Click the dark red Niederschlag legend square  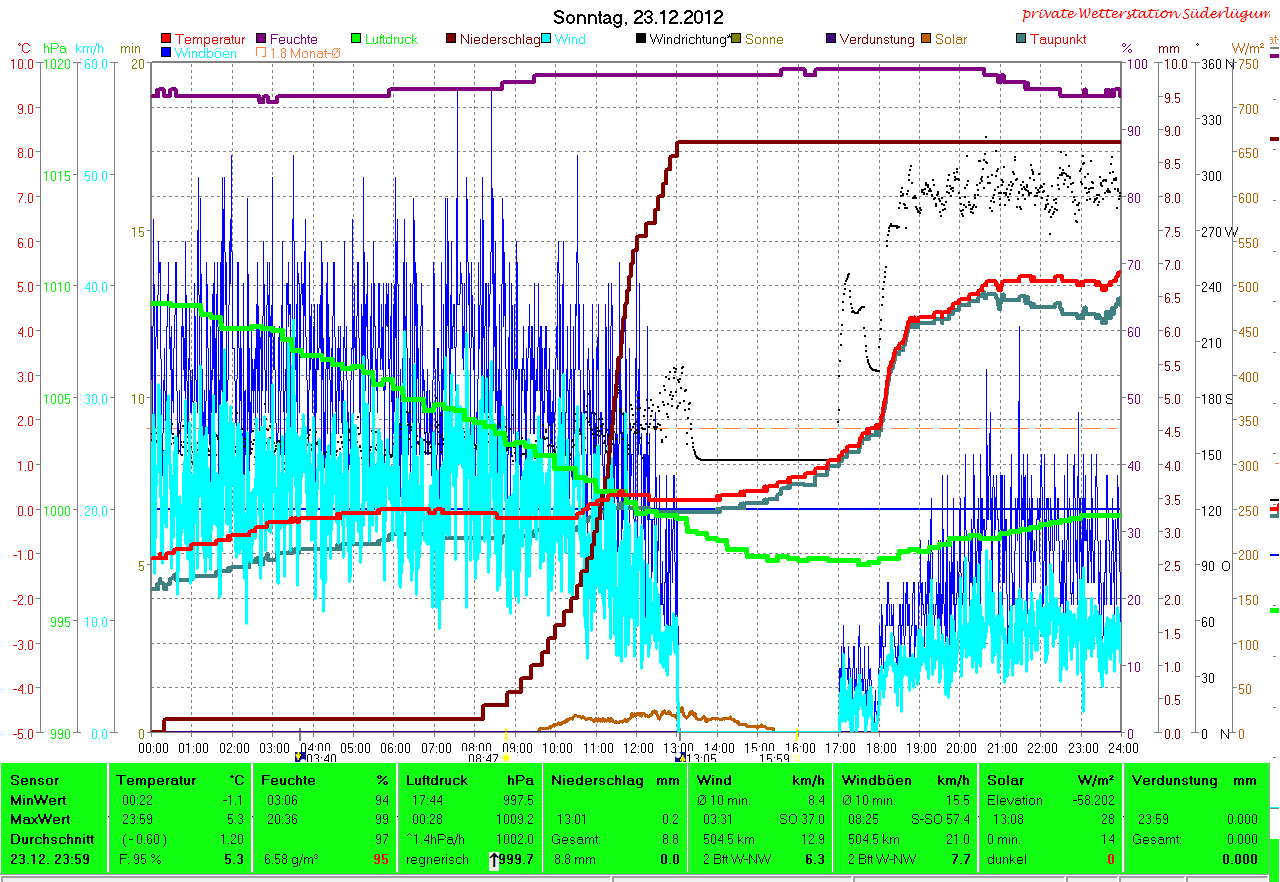[x=451, y=39]
